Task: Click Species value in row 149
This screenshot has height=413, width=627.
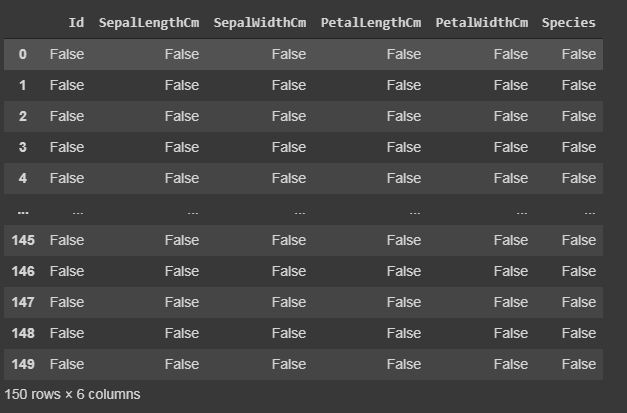Action: (579, 364)
